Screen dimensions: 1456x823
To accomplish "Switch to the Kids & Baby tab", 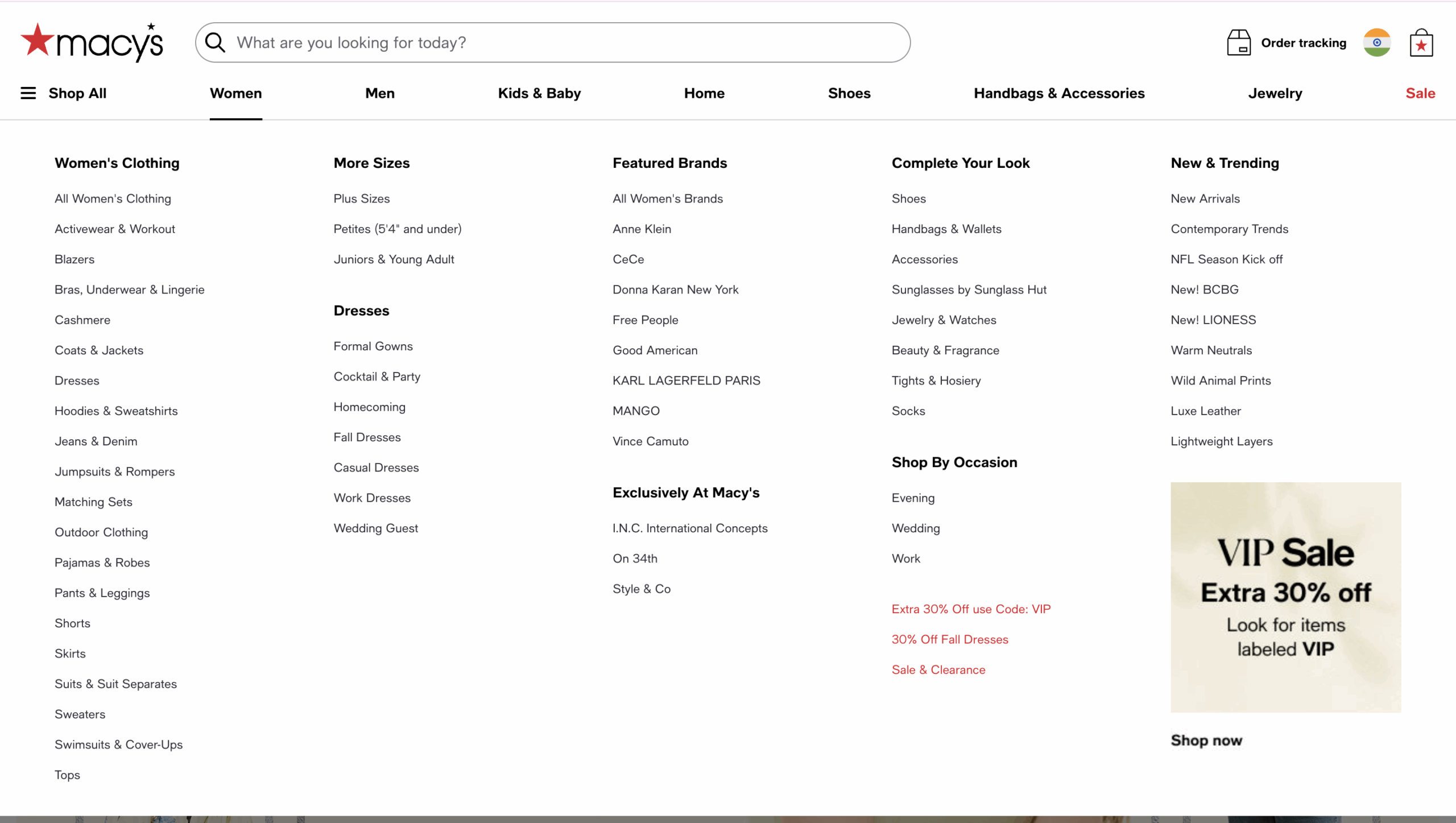I will (539, 93).
